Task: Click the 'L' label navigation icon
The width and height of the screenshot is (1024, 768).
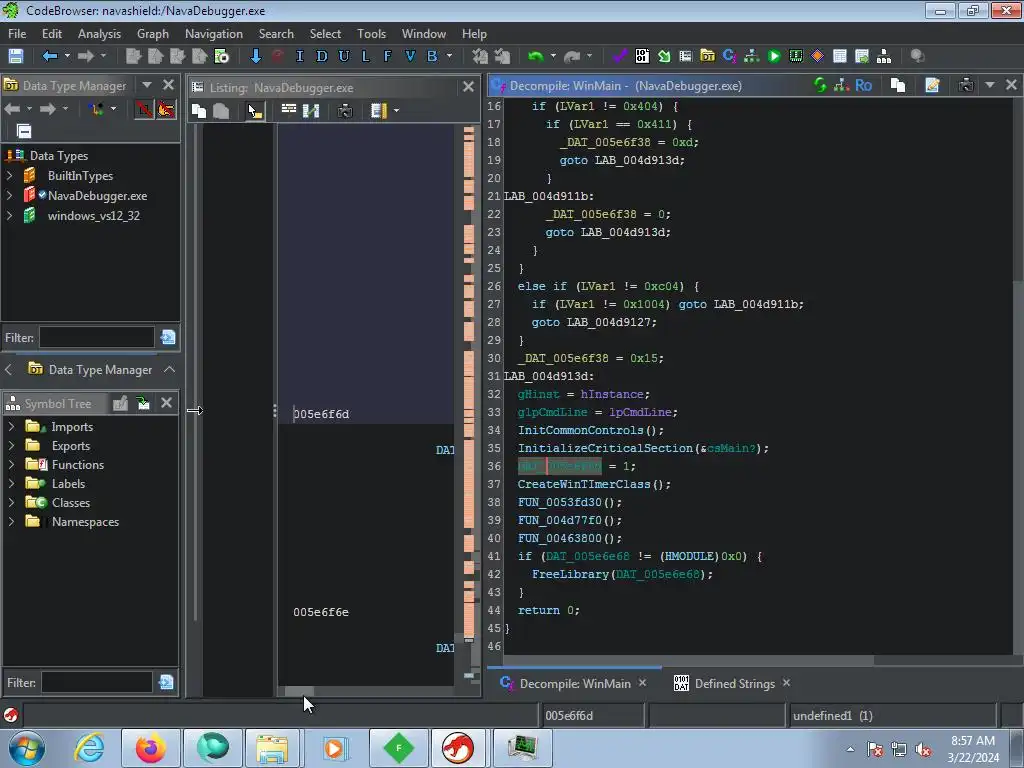Action: click(x=365, y=56)
